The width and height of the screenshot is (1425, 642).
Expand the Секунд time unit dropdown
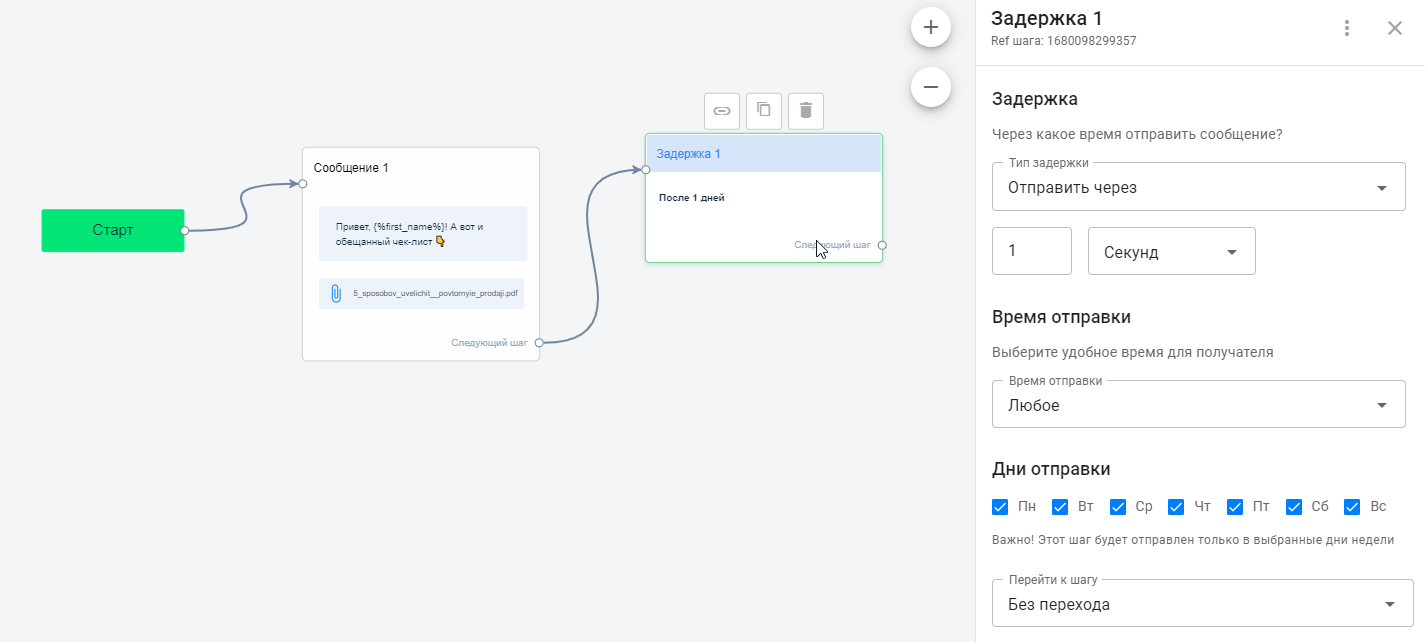tap(1171, 252)
